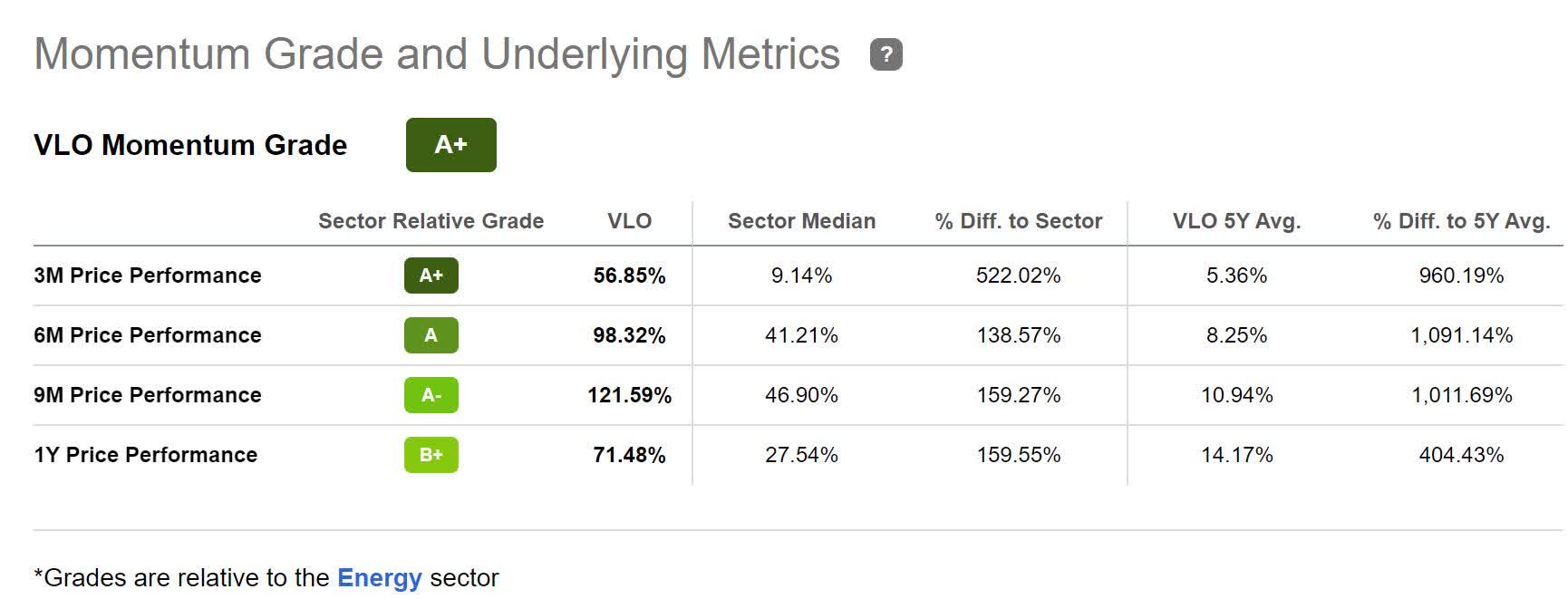Click the B+ grade badge for 1Y performance
Viewport: 1568px width, 599px height.
coord(431,455)
